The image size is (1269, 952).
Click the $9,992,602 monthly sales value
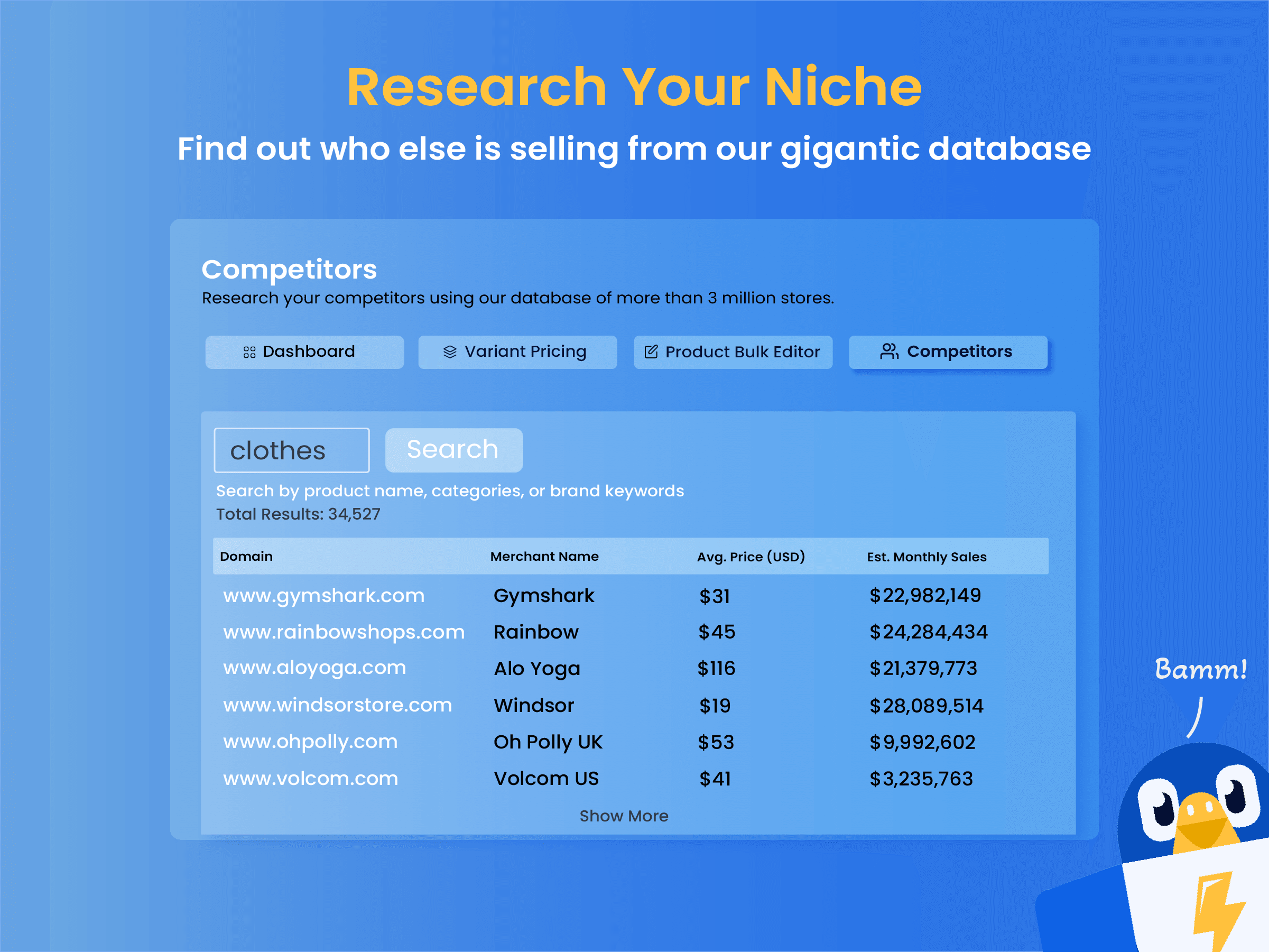tap(922, 743)
